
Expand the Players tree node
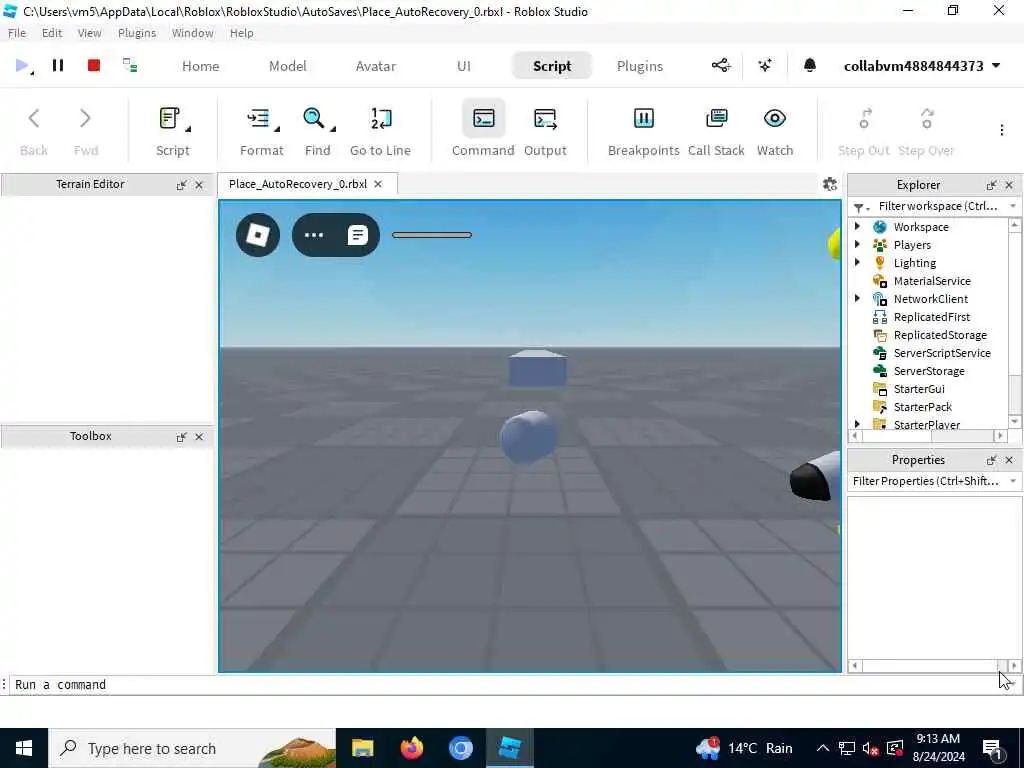point(857,244)
